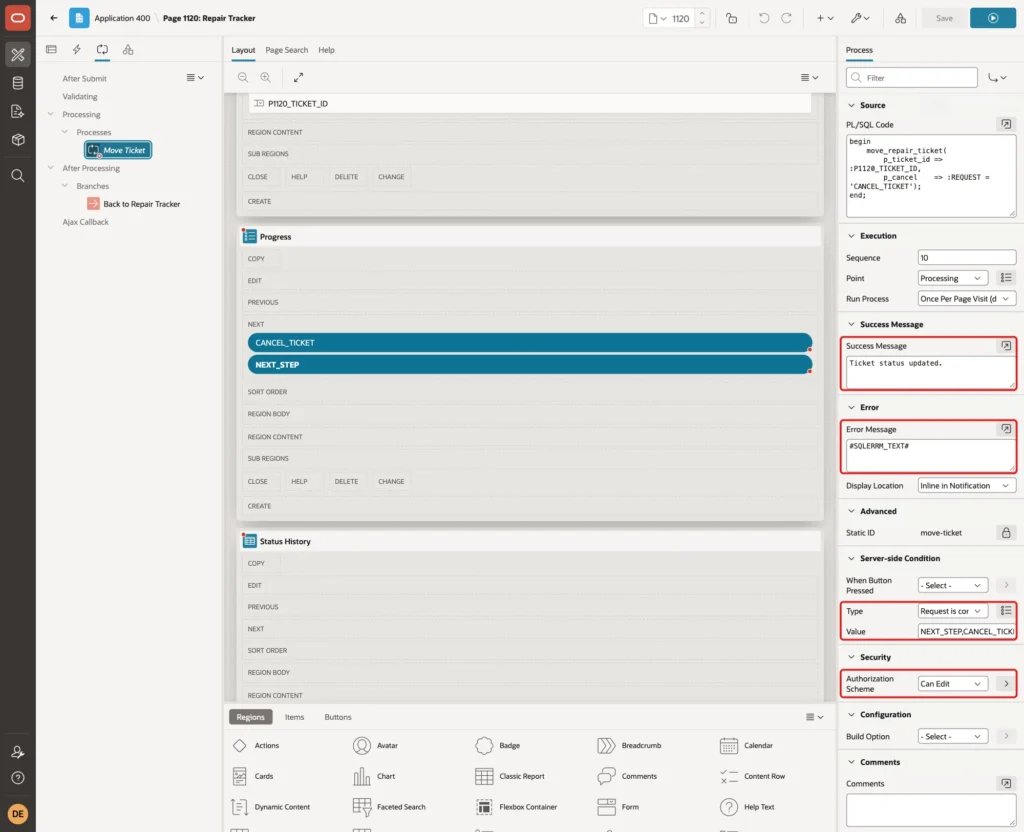Go back using the arrow icon
This screenshot has width=1024, height=832.
pos(54,18)
